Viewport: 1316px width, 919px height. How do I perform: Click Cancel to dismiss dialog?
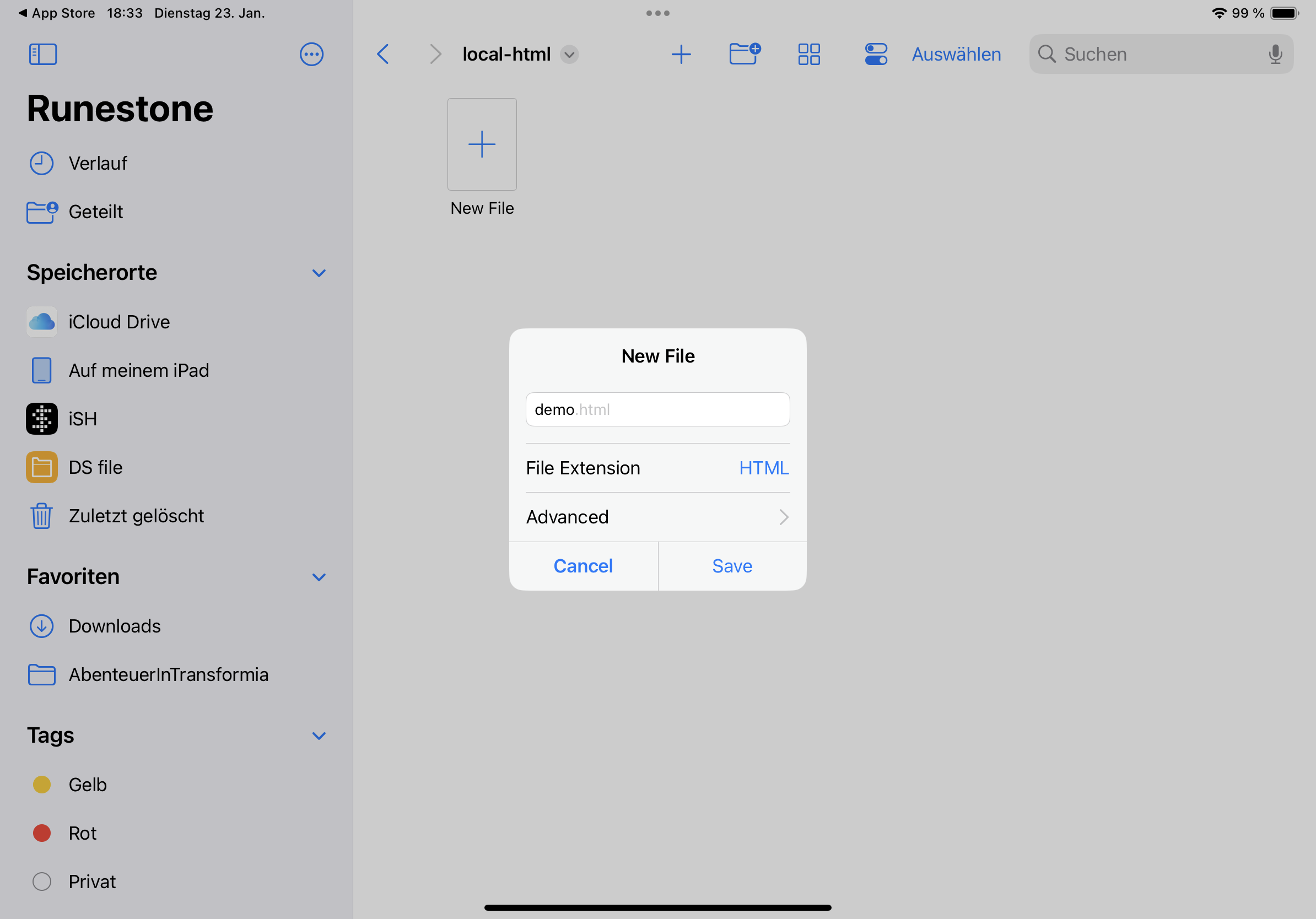(584, 566)
